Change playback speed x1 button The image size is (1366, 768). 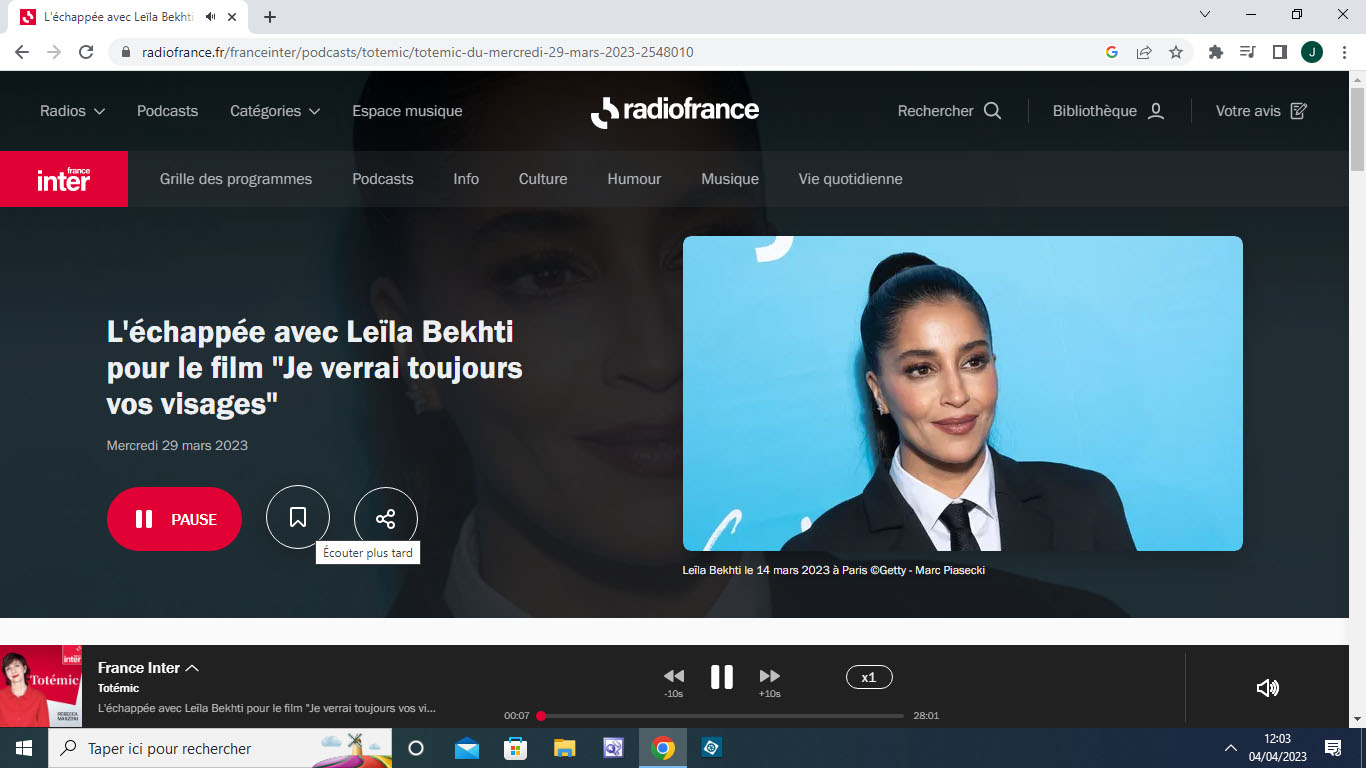pyautogui.click(x=869, y=677)
